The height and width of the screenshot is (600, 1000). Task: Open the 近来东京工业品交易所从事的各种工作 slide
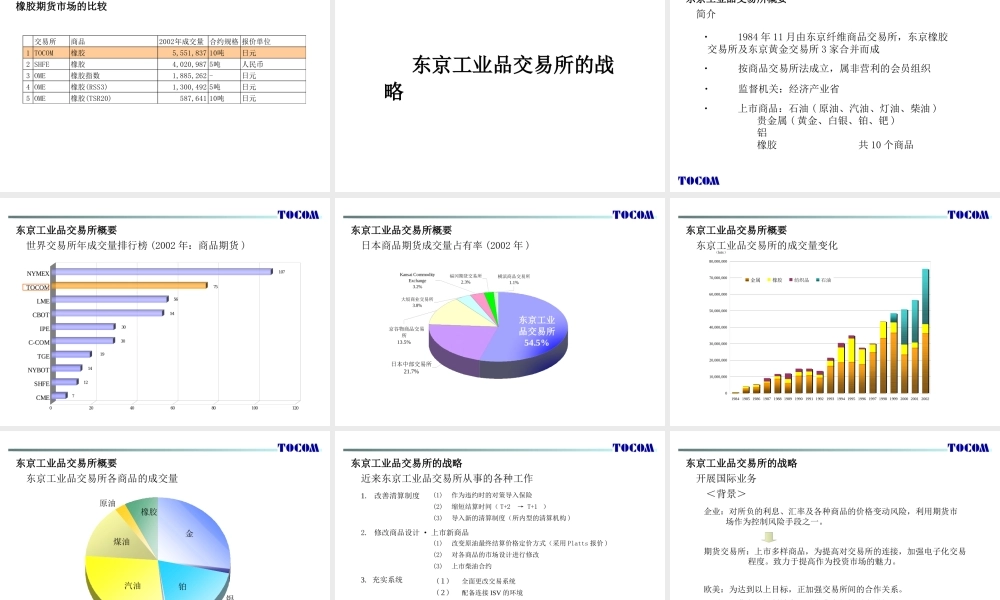[x=499, y=515]
